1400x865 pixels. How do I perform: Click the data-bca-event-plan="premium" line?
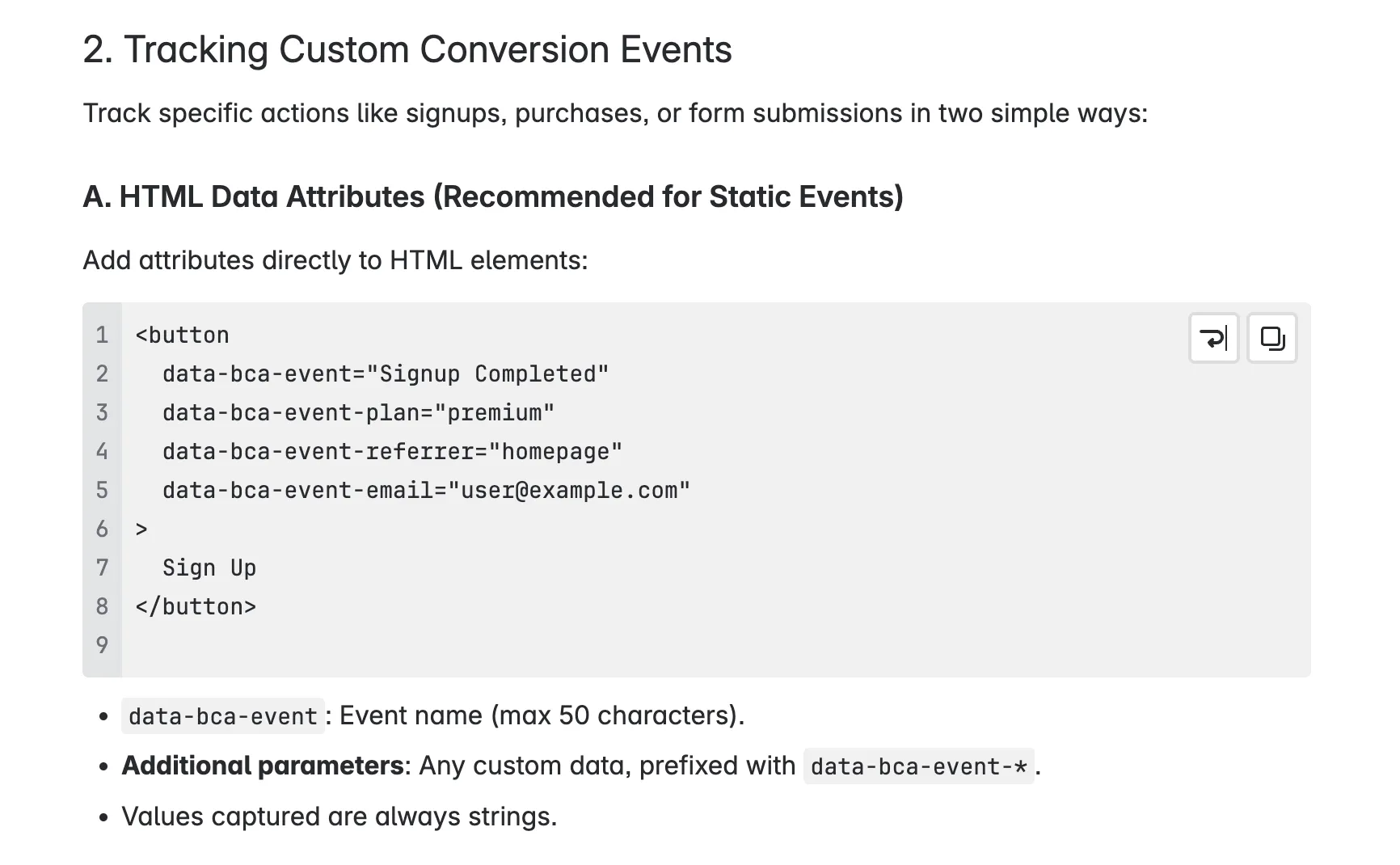tap(358, 412)
